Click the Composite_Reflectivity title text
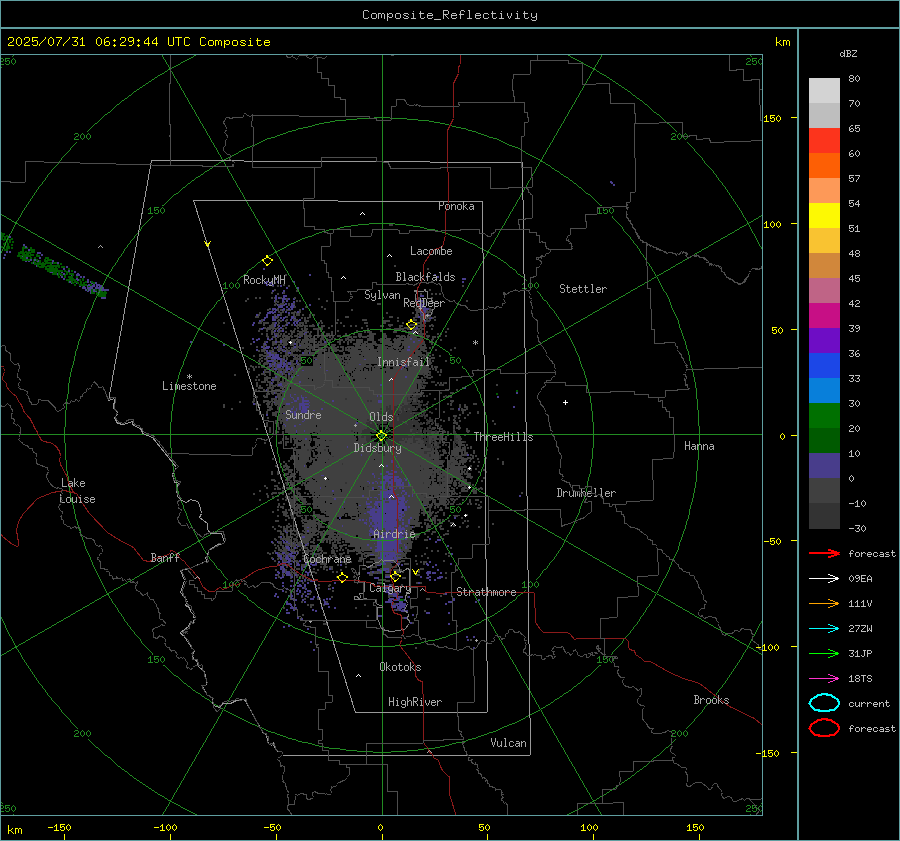The width and height of the screenshot is (900, 841). (x=450, y=15)
